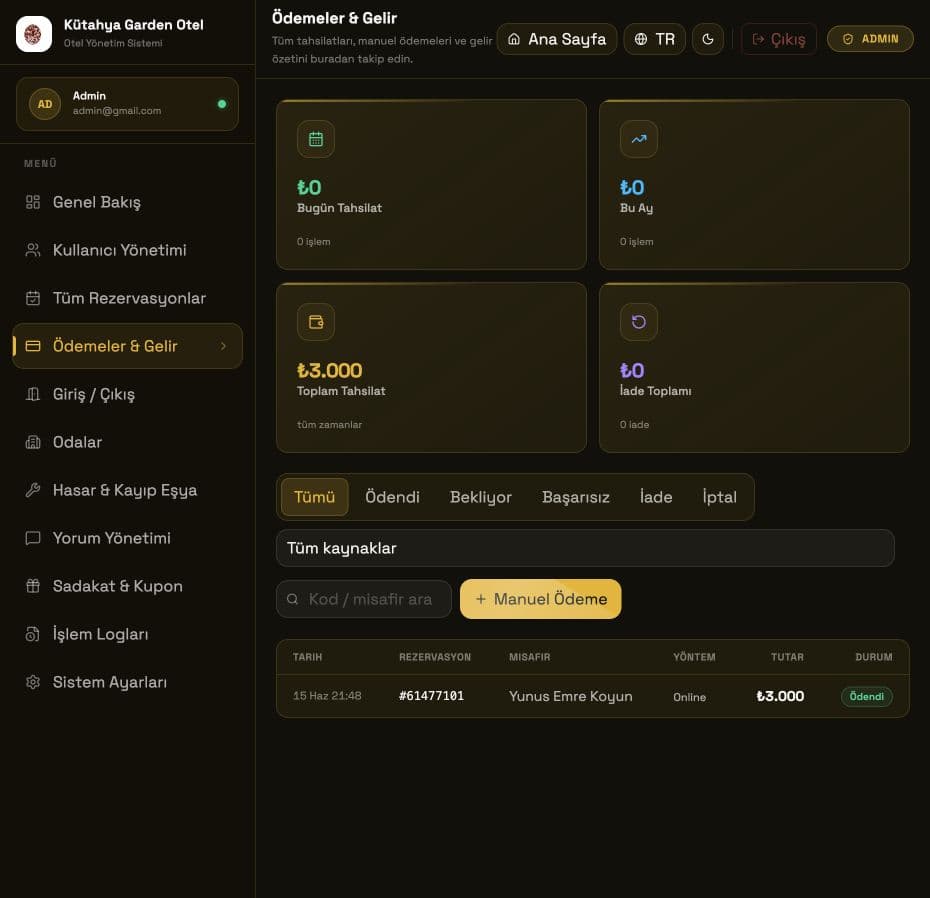The image size is (930, 898).
Task: Click the refund icon in İade Toplamı card
Action: pos(639,322)
